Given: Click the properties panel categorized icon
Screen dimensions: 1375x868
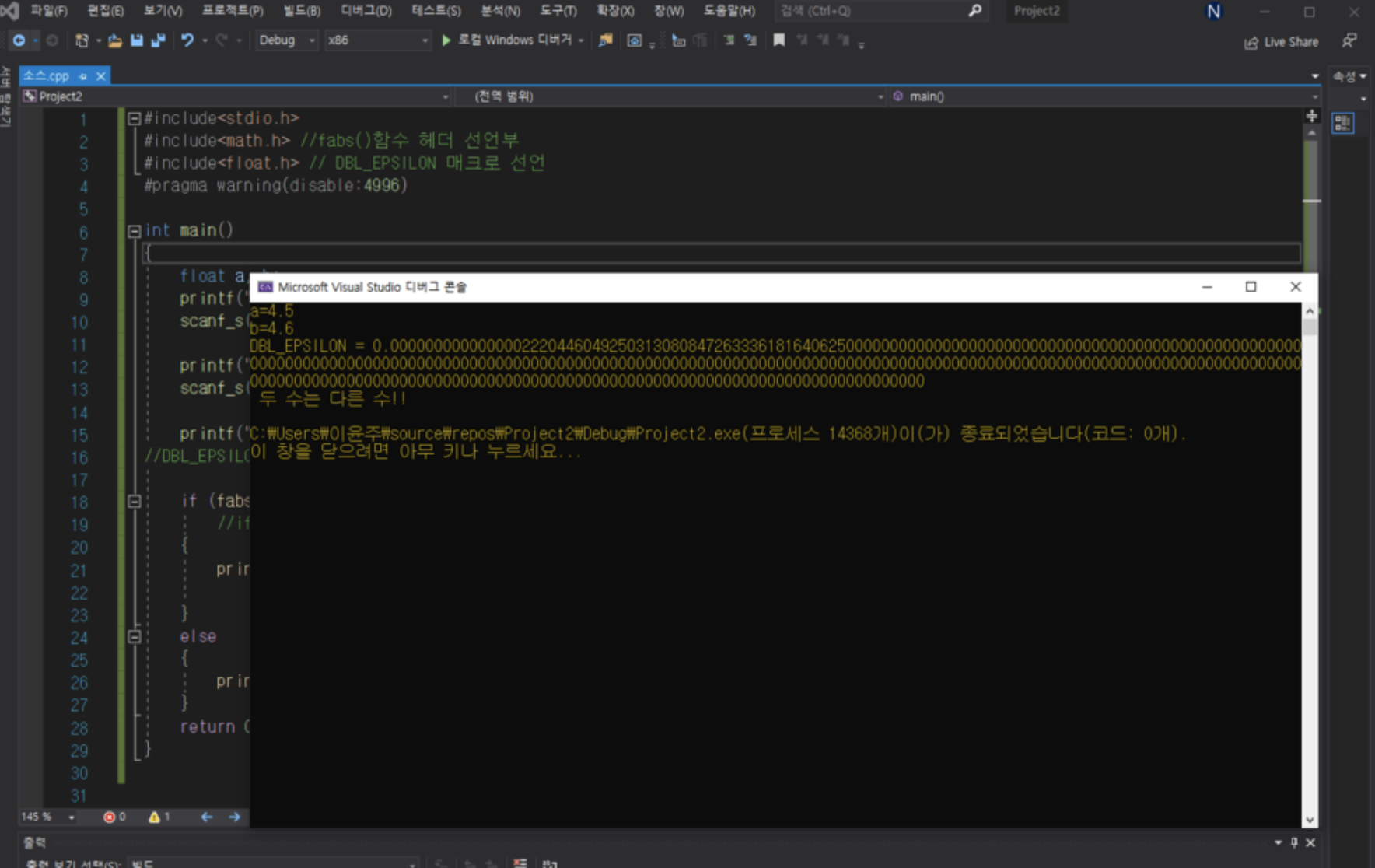Looking at the screenshot, I should pos(1343,123).
